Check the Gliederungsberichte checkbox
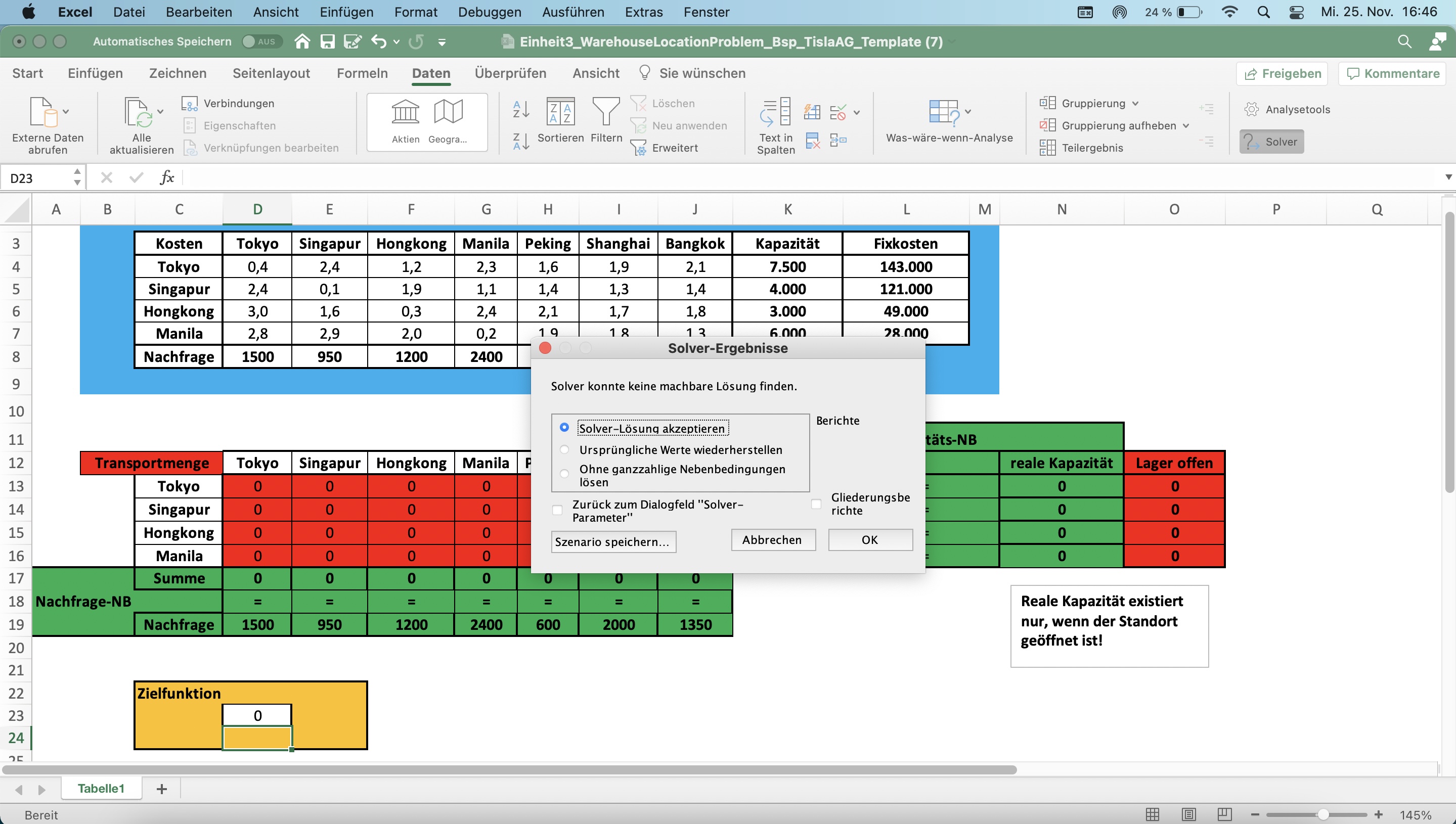The height and width of the screenshot is (824, 1456). pos(816,503)
